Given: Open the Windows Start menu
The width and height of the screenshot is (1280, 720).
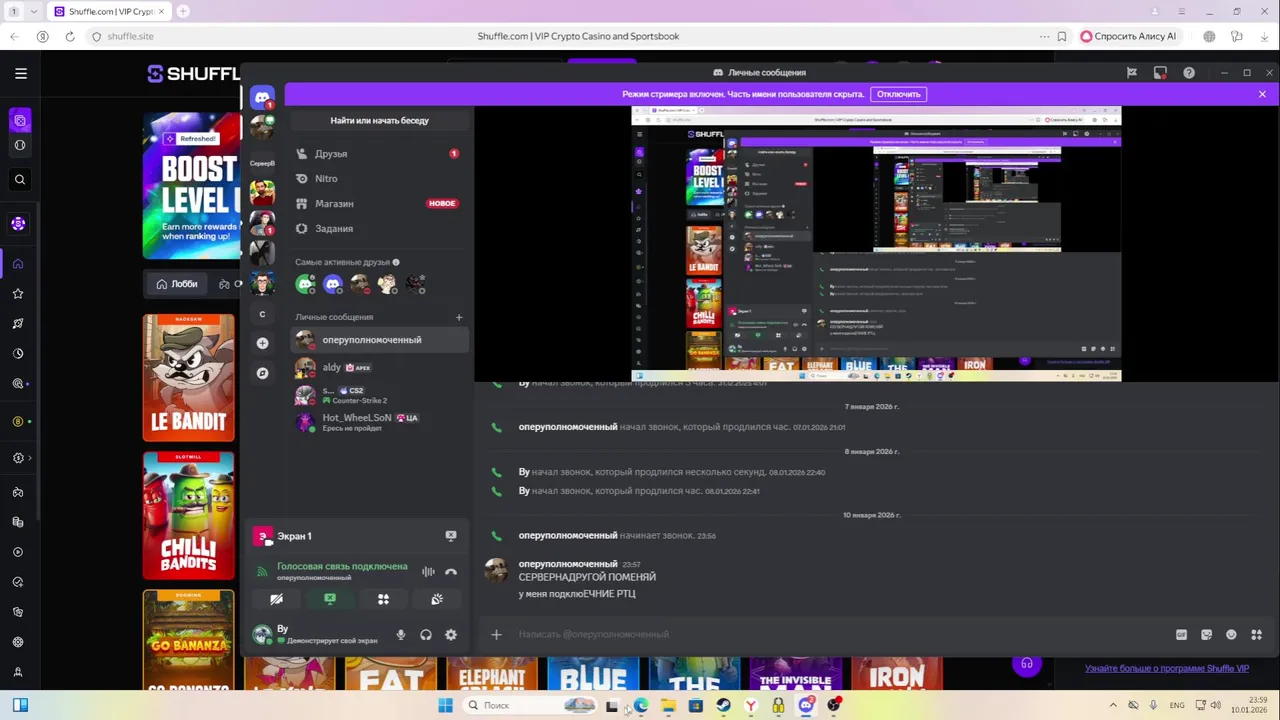Looking at the screenshot, I should pos(445,705).
